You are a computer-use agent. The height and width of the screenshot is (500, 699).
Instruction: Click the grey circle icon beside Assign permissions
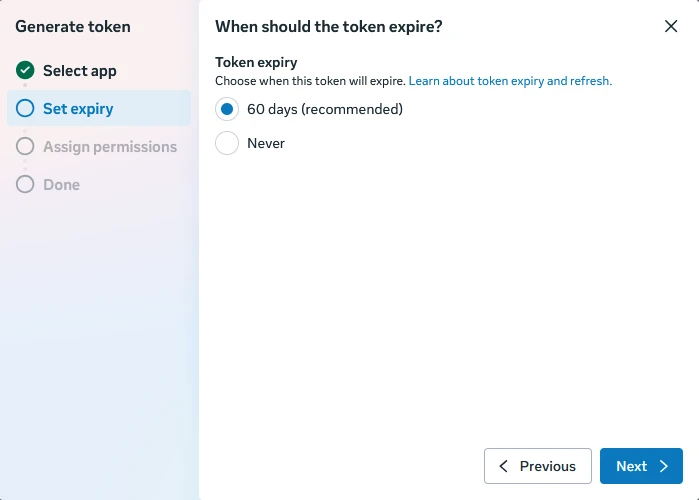tap(25, 146)
